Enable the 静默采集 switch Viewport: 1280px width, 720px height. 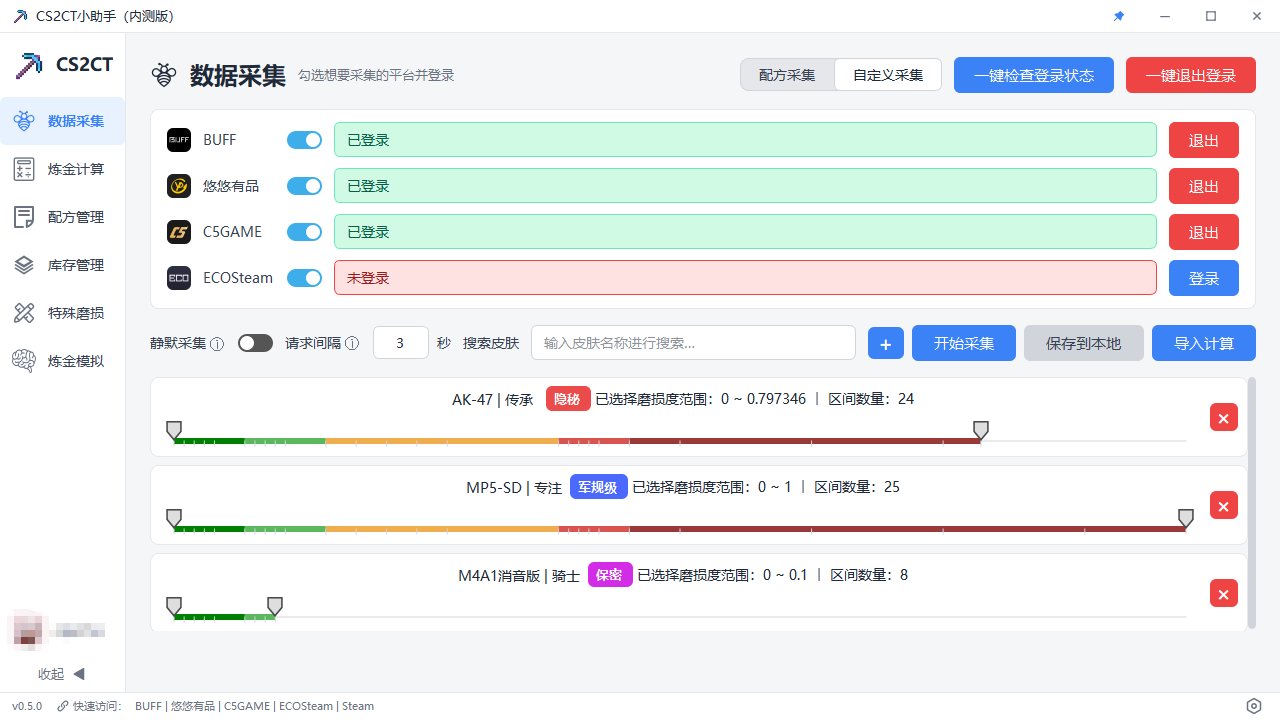tap(255, 343)
